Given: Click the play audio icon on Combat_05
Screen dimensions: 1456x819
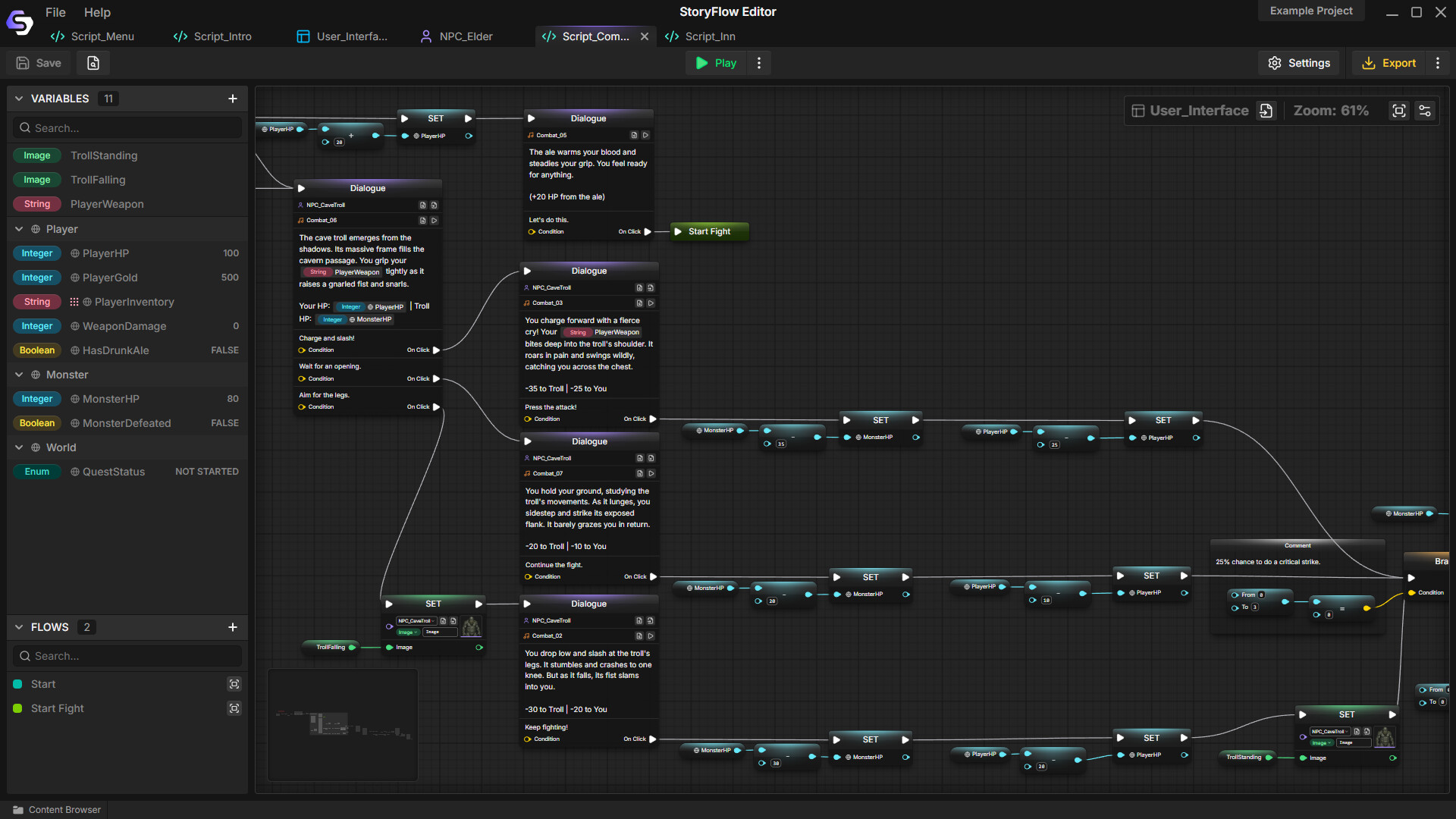Looking at the screenshot, I should [645, 135].
